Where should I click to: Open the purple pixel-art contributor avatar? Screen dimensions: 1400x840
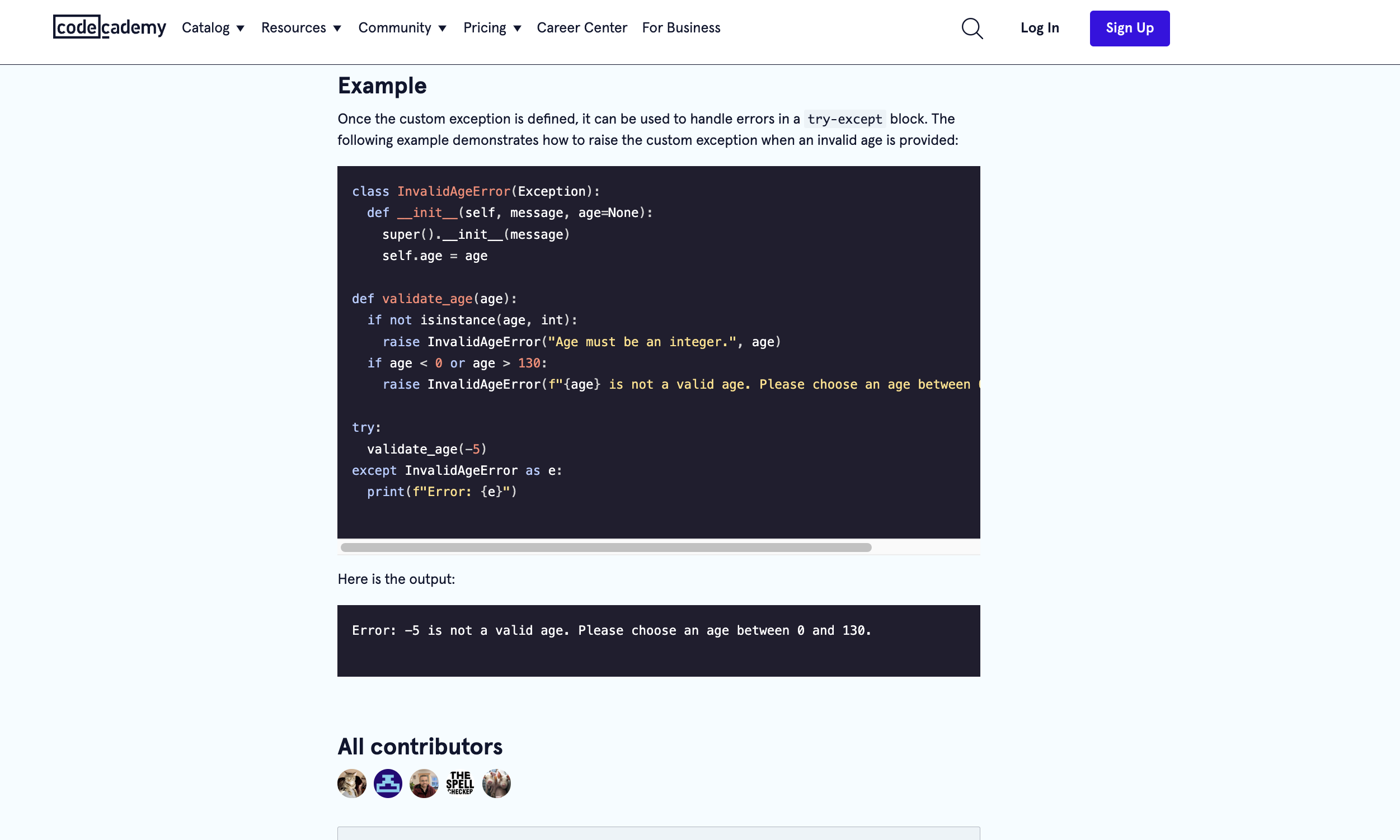tap(388, 784)
